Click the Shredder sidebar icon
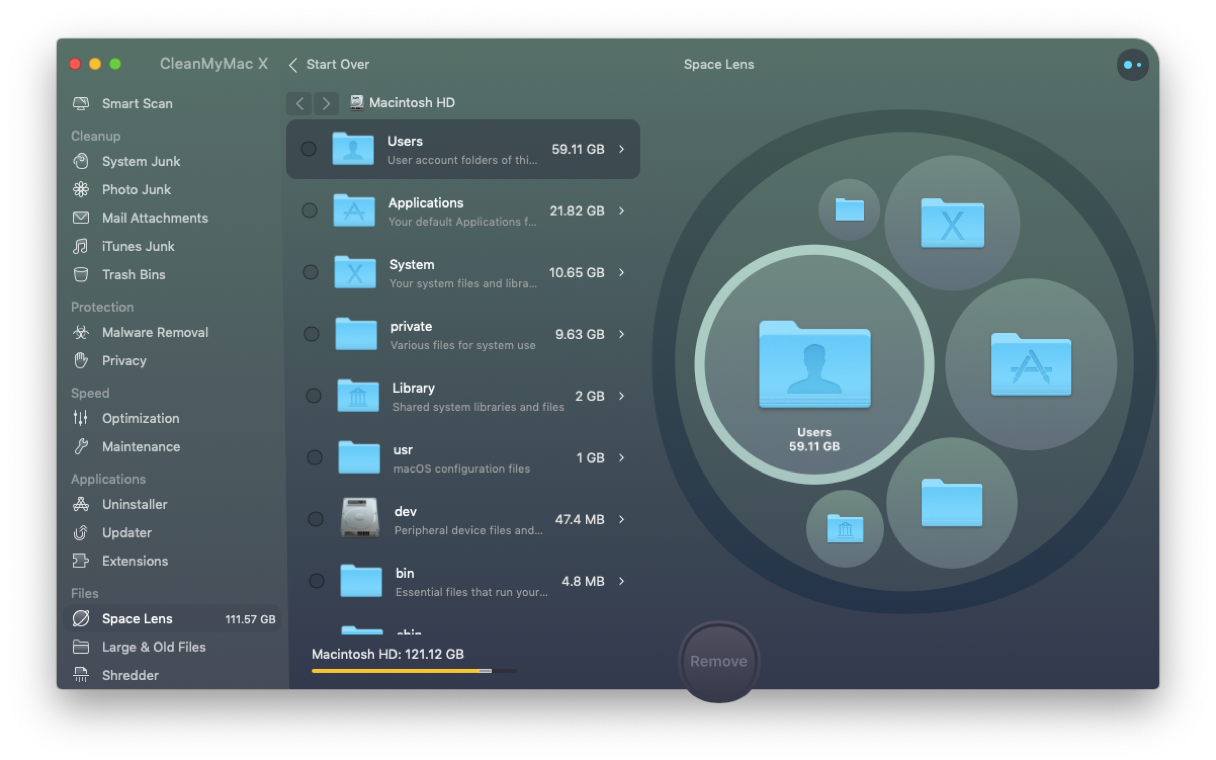 point(81,676)
